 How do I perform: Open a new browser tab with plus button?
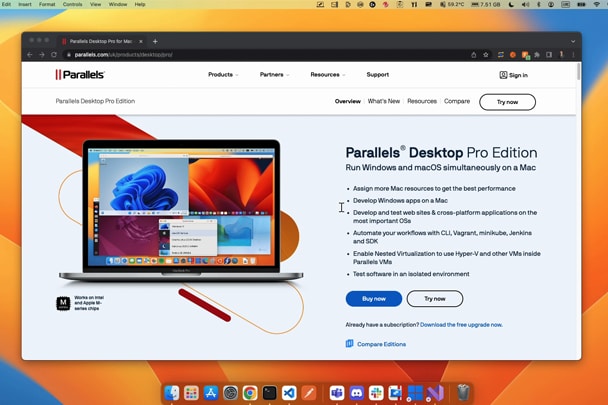(155, 41)
